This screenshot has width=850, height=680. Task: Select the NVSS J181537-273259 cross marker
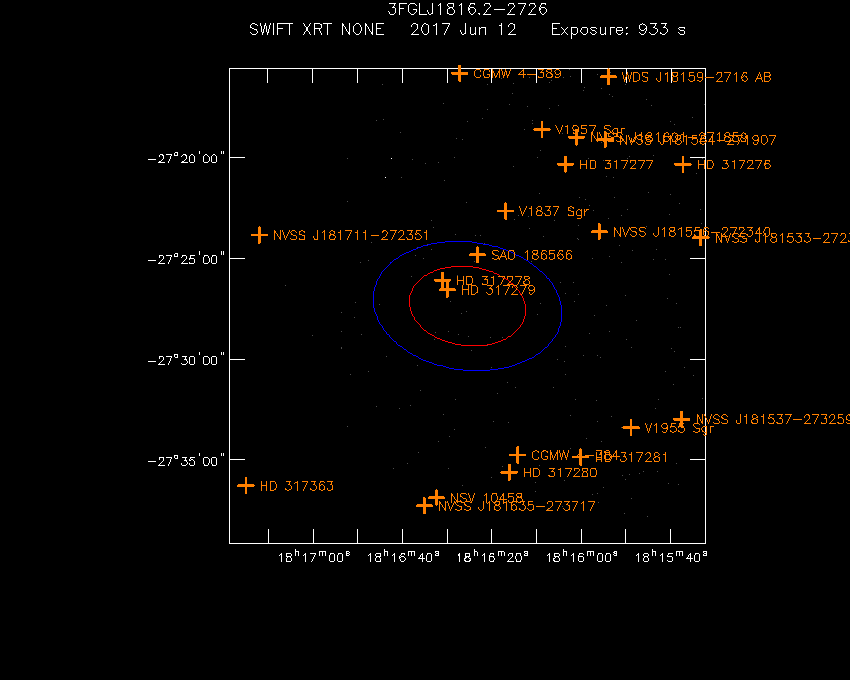(x=682, y=419)
